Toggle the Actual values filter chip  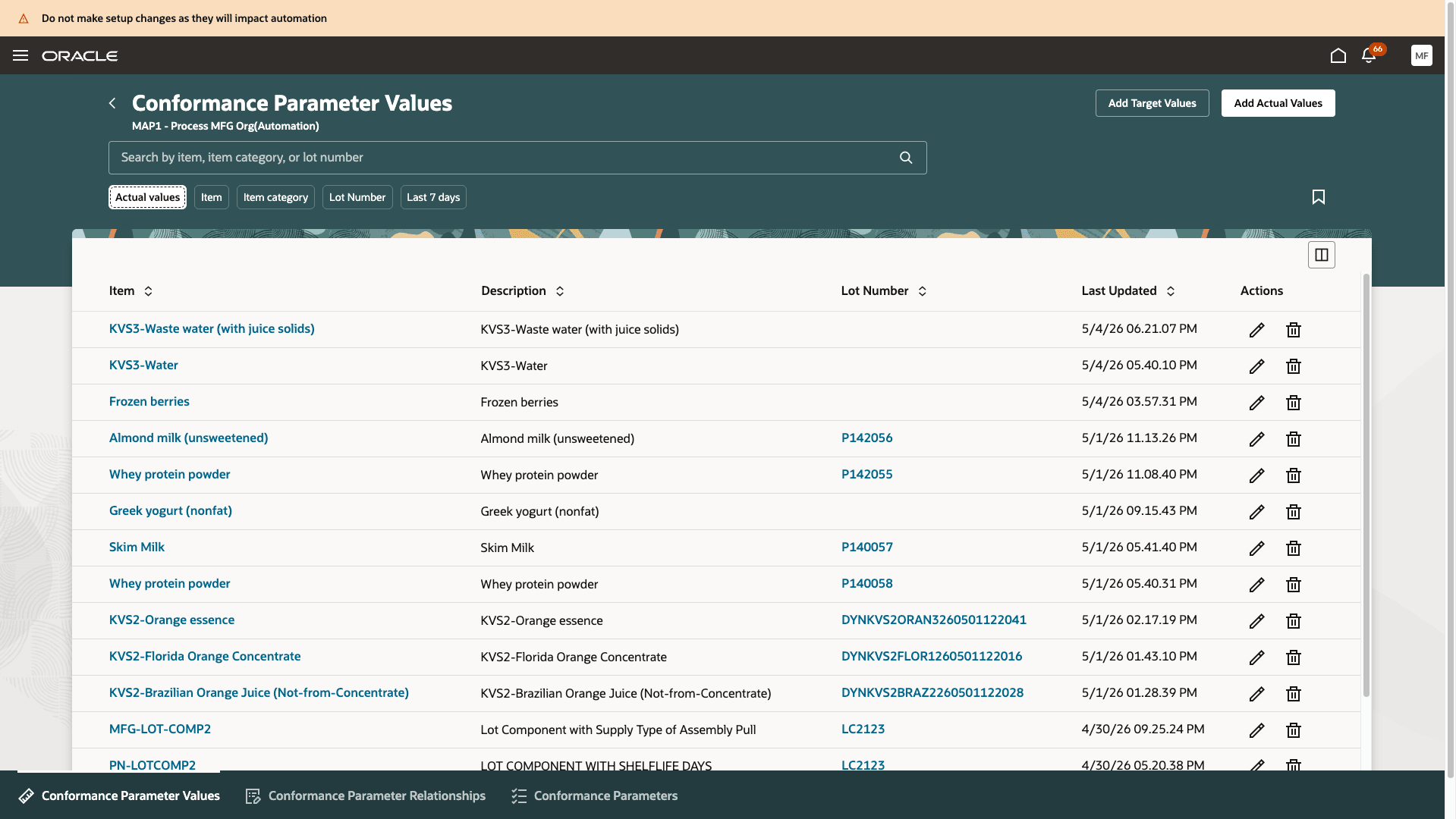pyautogui.click(x=147, y=197)
